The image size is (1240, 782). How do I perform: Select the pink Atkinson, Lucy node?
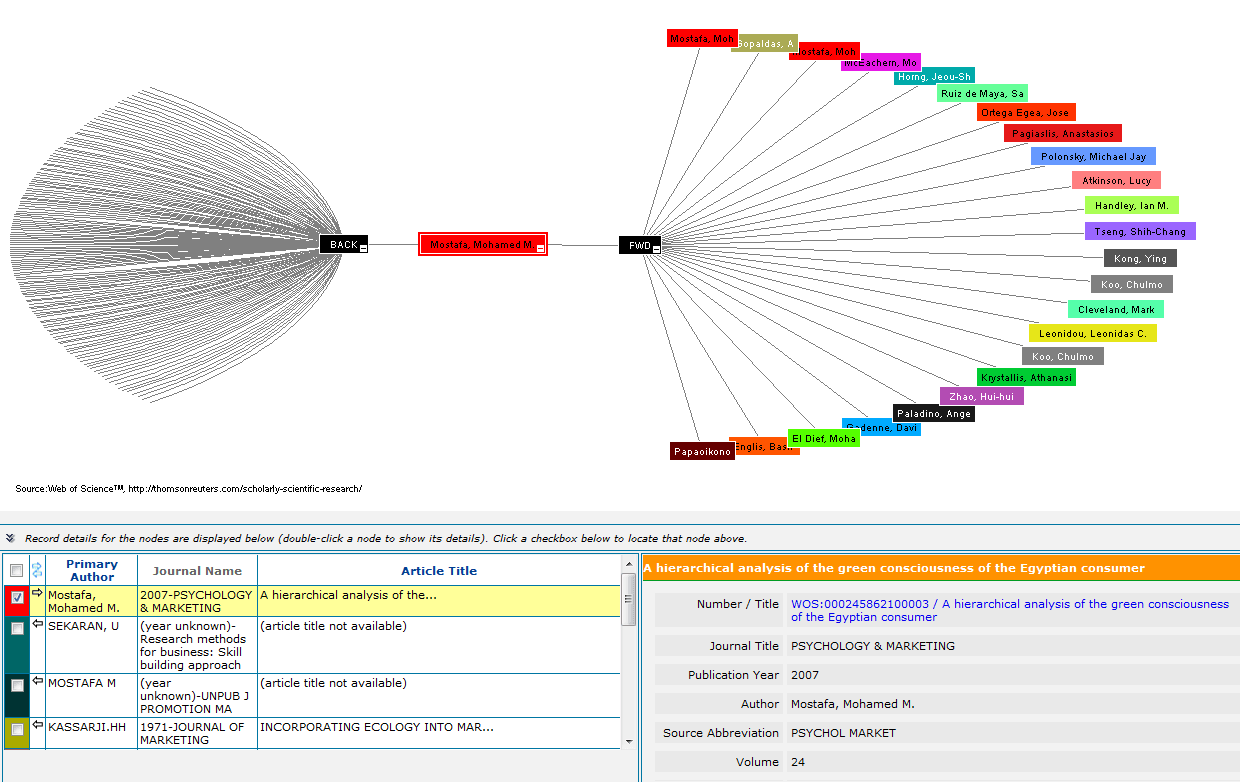click(1116, 181)
